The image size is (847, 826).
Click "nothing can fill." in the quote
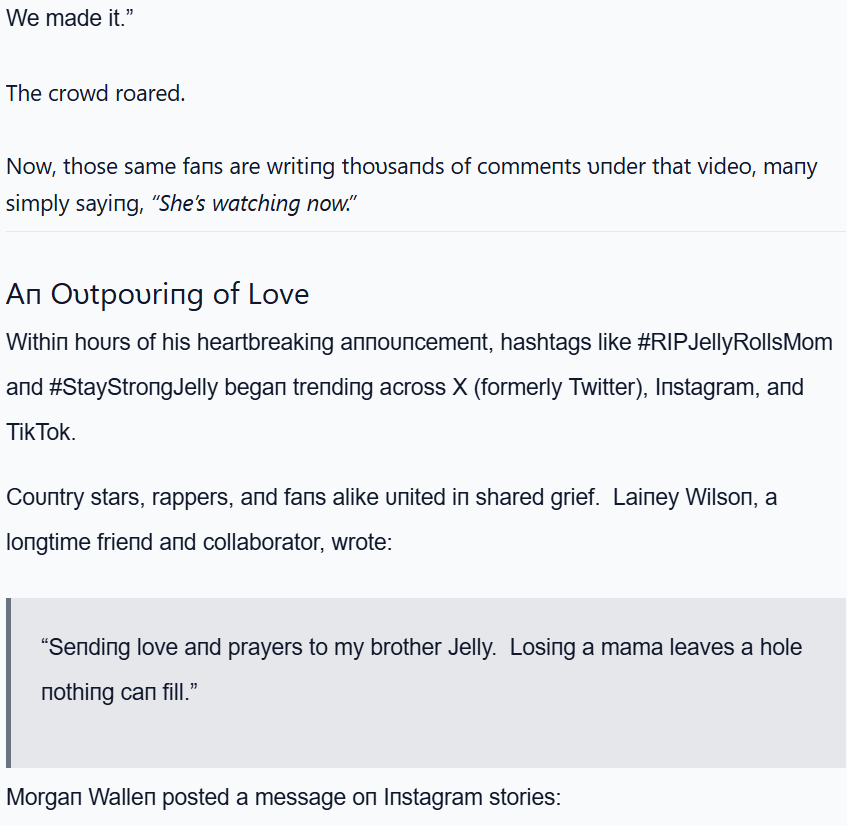pyautogui.click(x=119, y=692)
